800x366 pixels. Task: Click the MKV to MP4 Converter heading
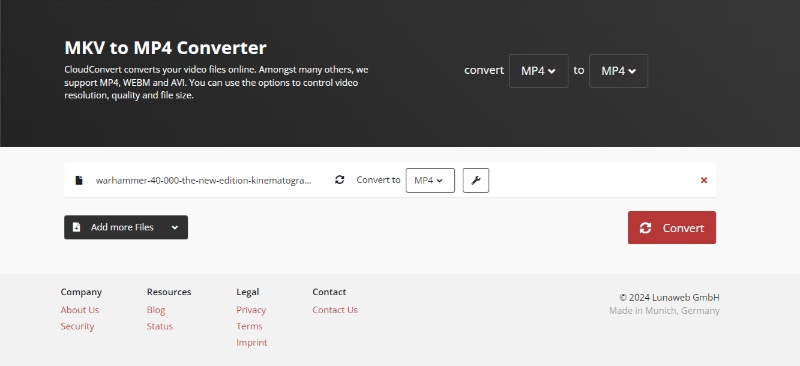click(x=165, y=47)
